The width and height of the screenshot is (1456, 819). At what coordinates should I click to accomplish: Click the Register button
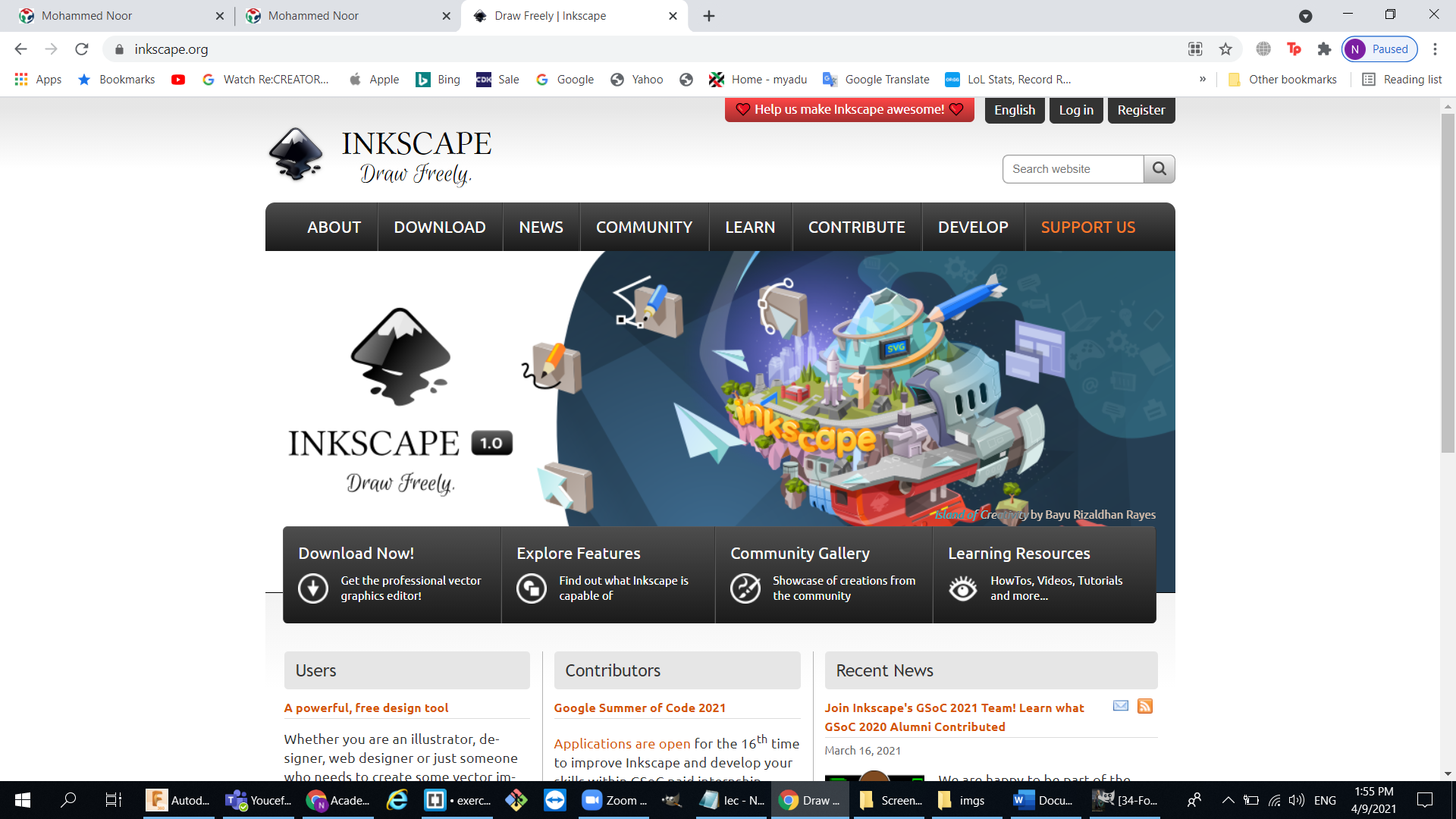[1141, 110]
